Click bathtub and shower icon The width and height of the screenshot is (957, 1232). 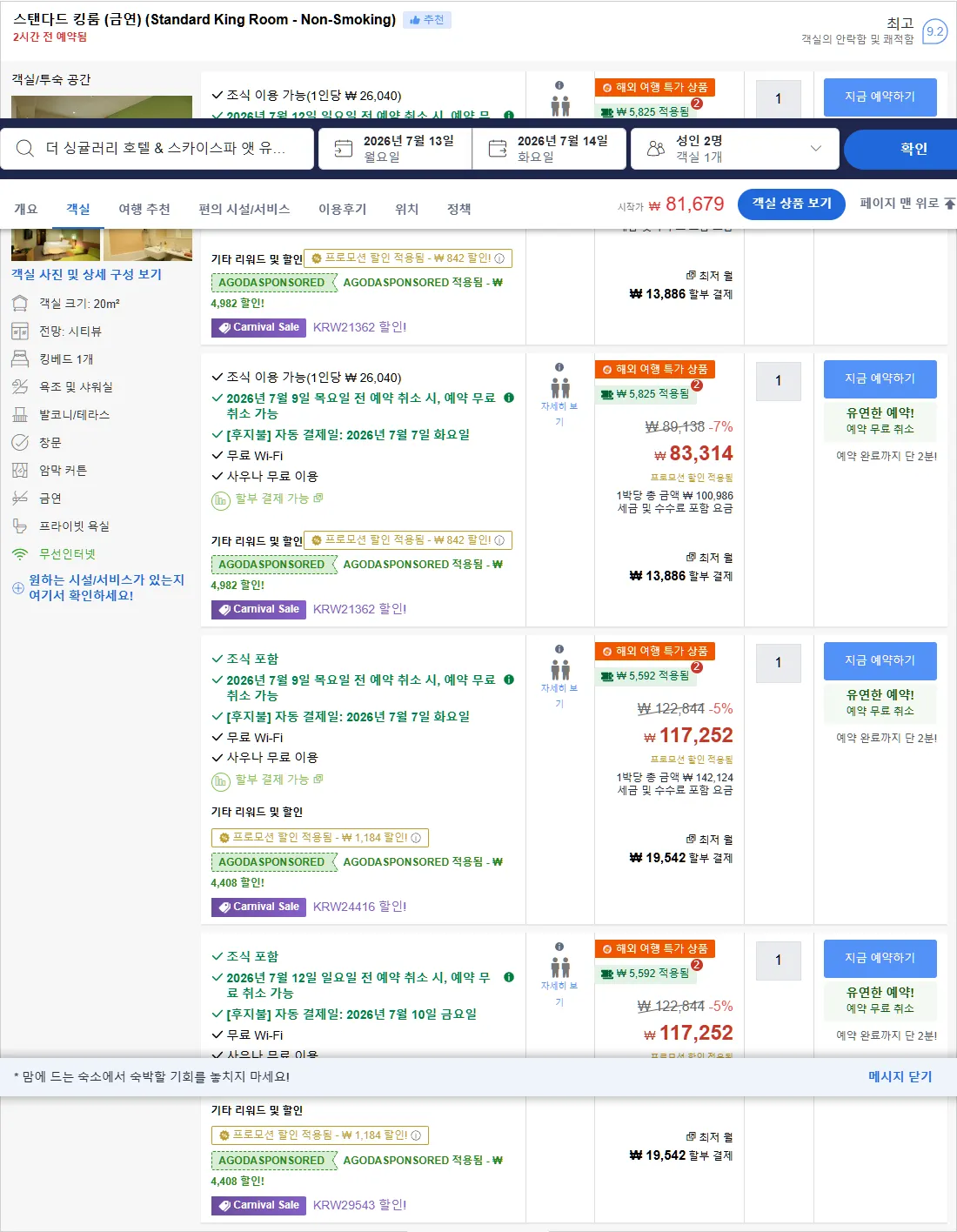click(20, 387)
